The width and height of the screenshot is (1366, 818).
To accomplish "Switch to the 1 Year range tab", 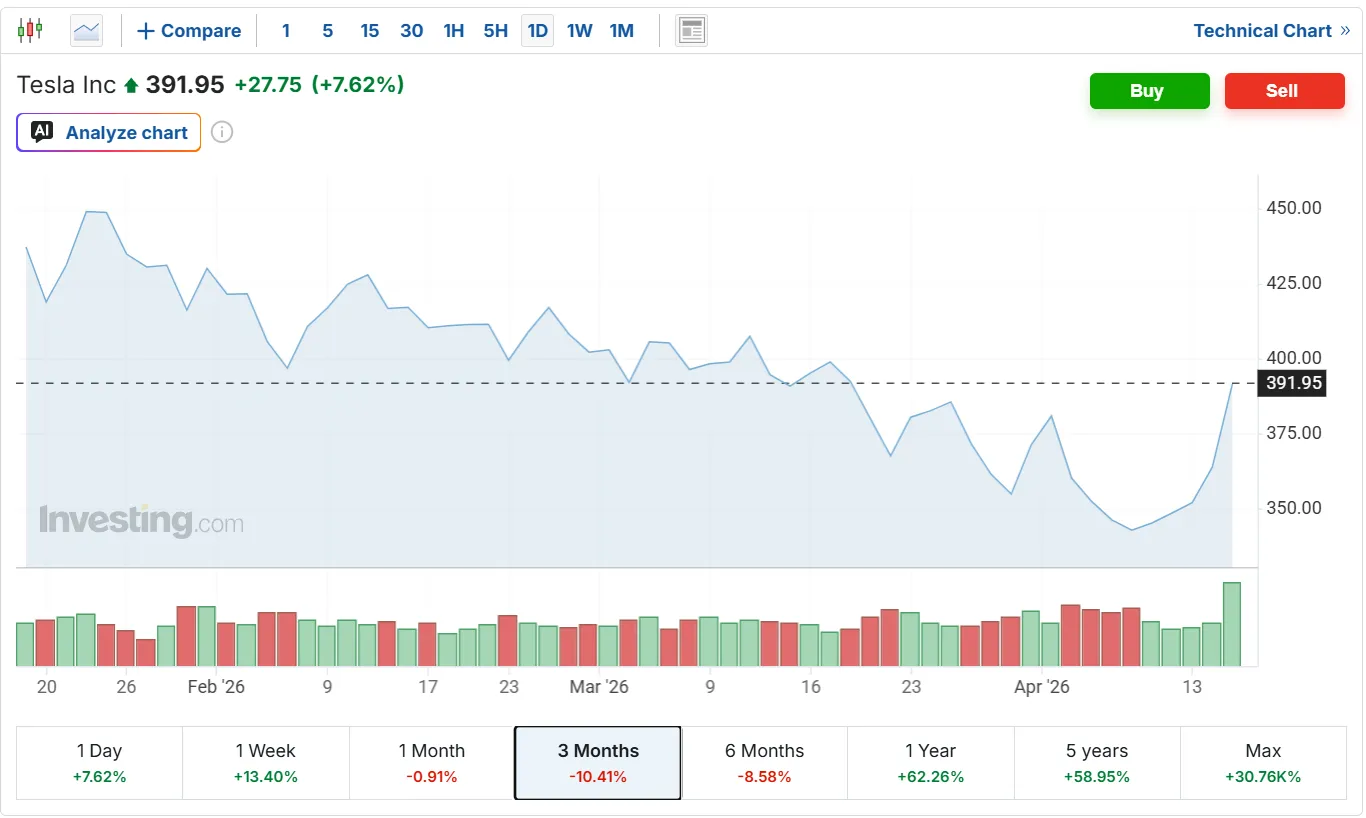I will point(931,762).
